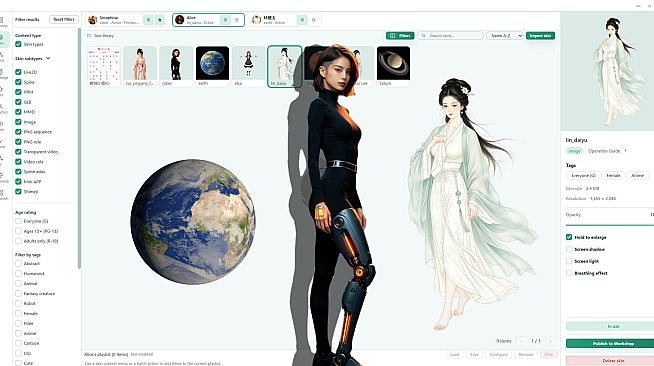Uncheck the Live2D subtype filter
Screen dimensions: 654x366
tap(18, 72)
